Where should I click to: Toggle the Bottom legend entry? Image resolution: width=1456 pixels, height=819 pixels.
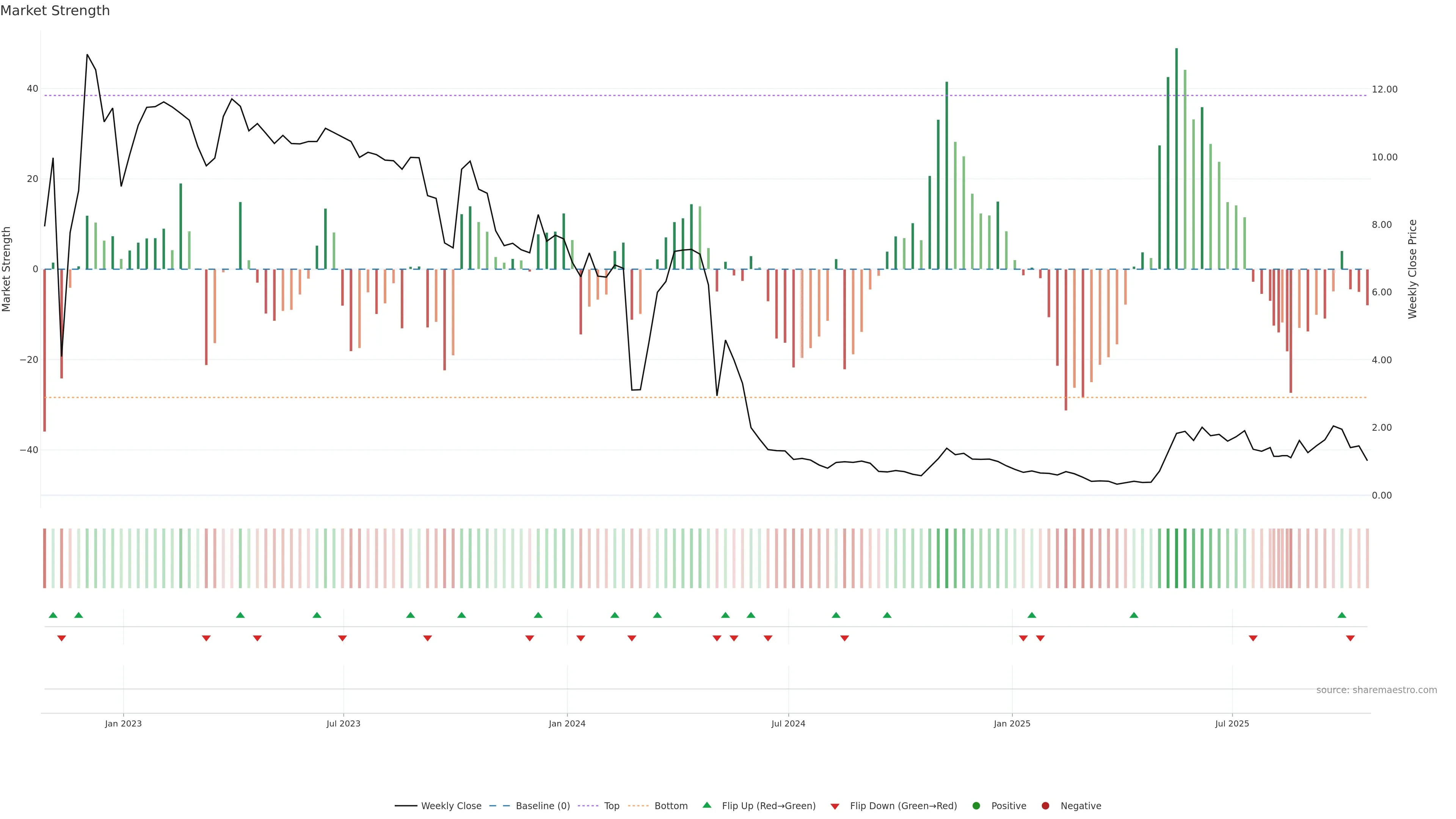pos(670,806)
